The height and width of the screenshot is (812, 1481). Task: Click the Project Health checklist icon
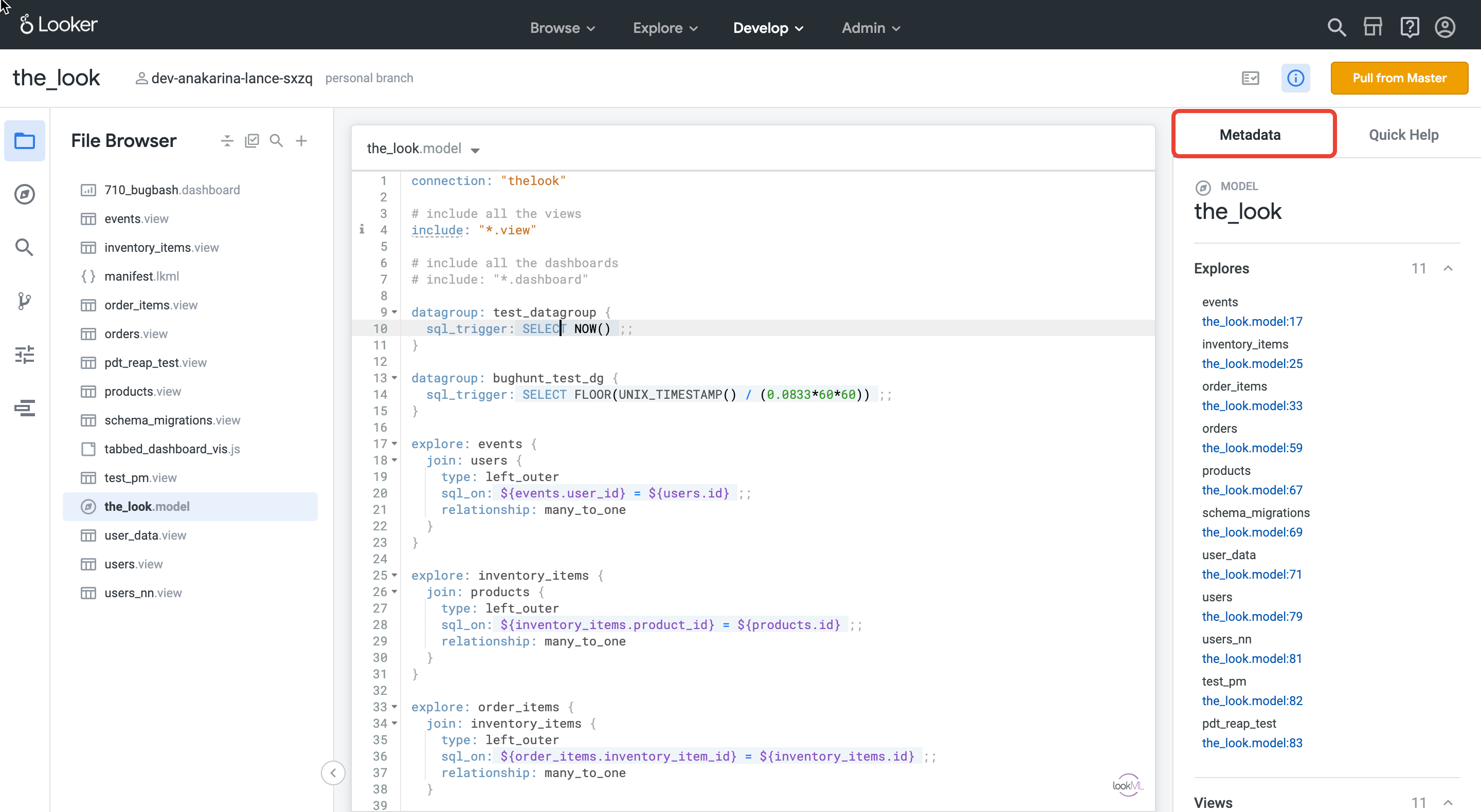pyautogui.click(x=1250, y=78)
